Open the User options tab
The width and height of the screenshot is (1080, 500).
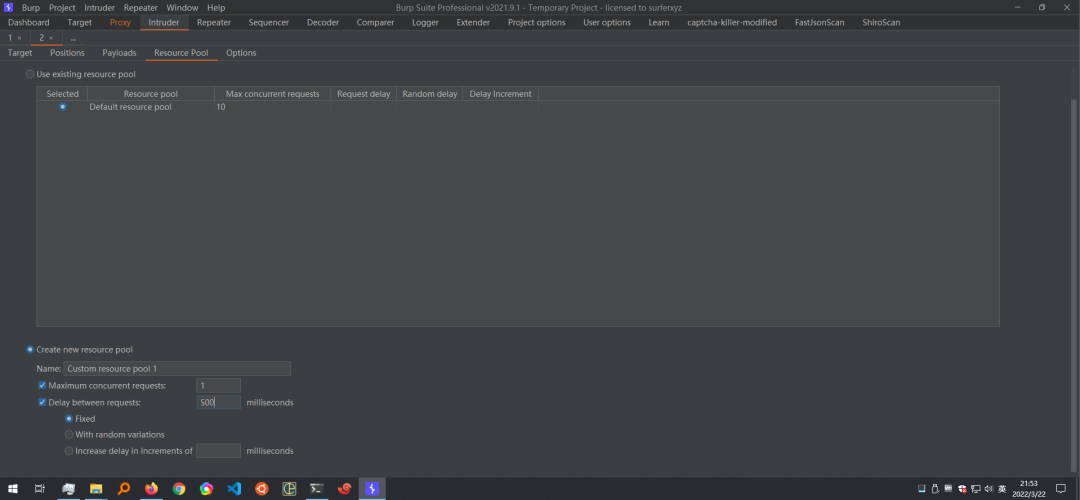607,23
